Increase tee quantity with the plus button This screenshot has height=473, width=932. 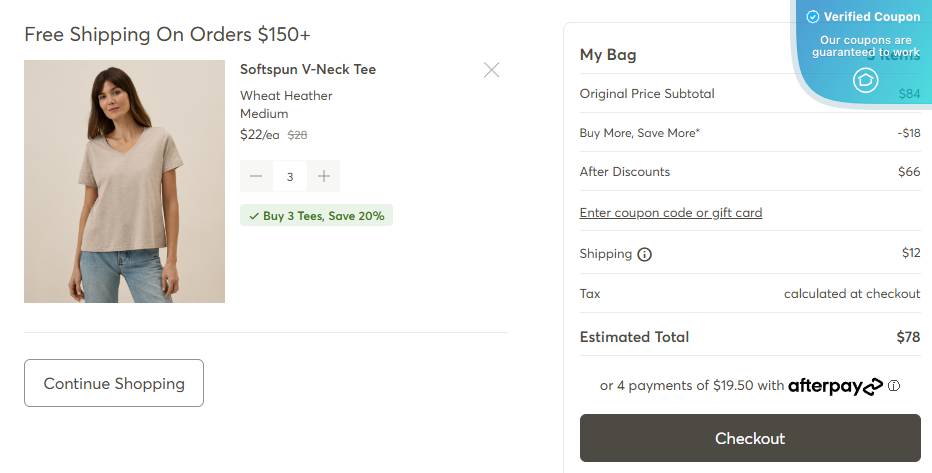click(x=324, y=176)
